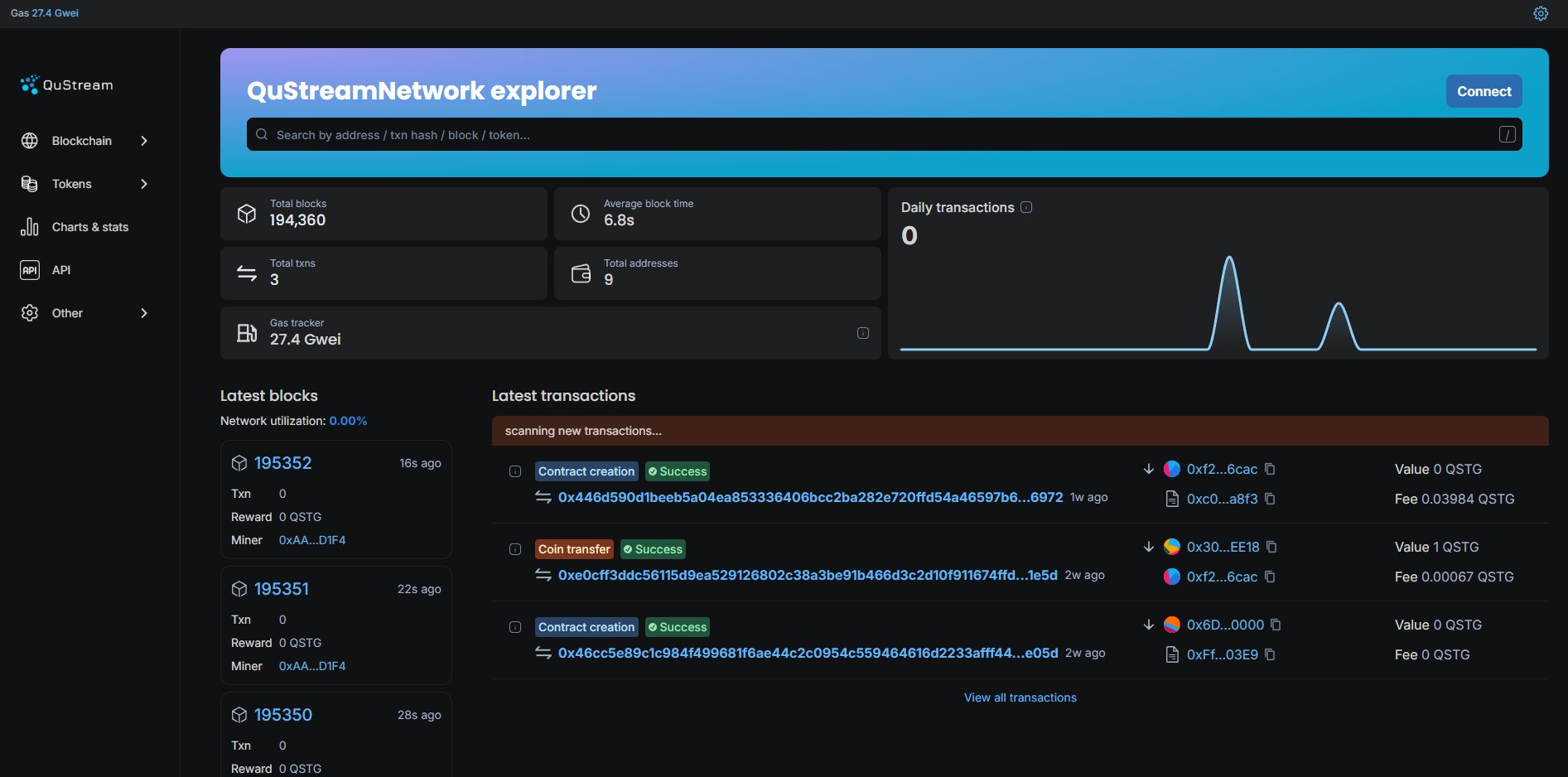This screenshot has width=1568, height=777.
Task: Open the API menu item
Action: point(60,270)
